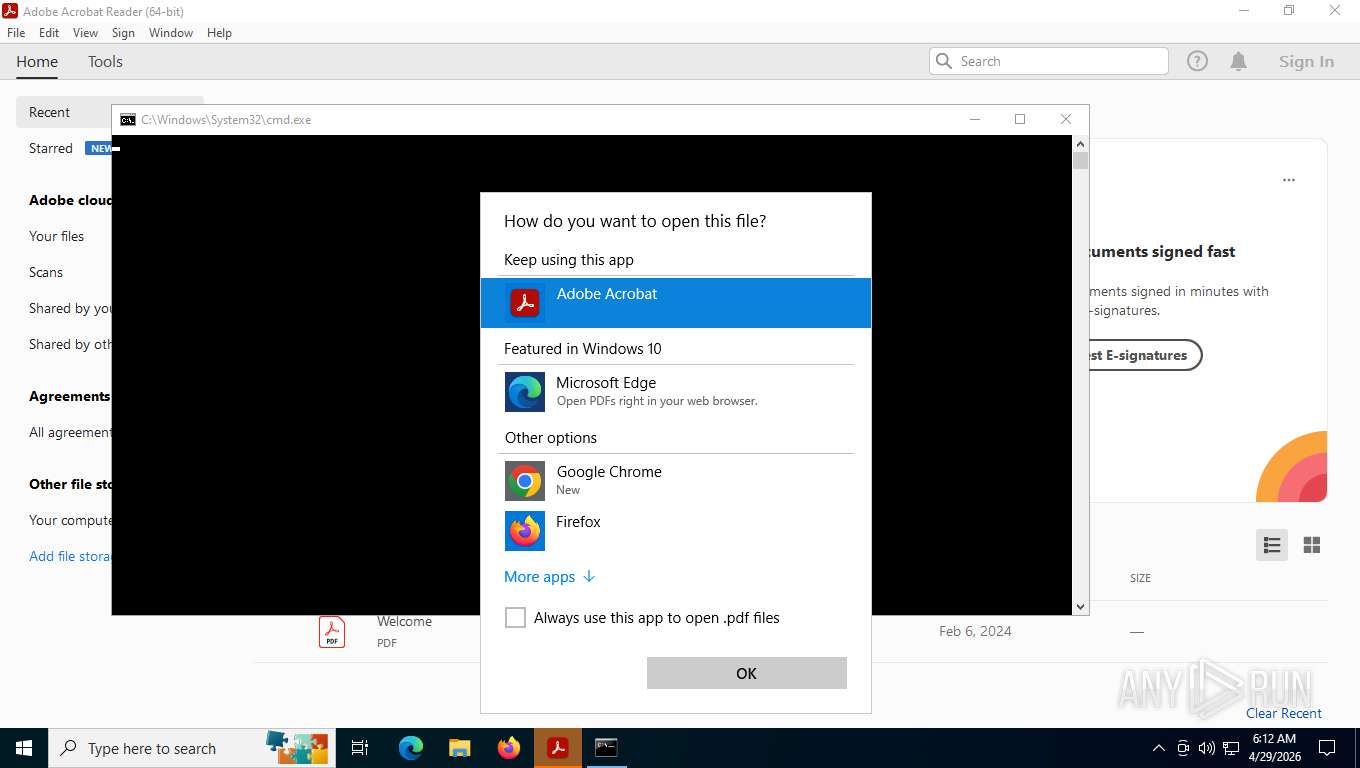Open Task View on the taskbar
The image size is (1360, 768).
coord(360,748)
